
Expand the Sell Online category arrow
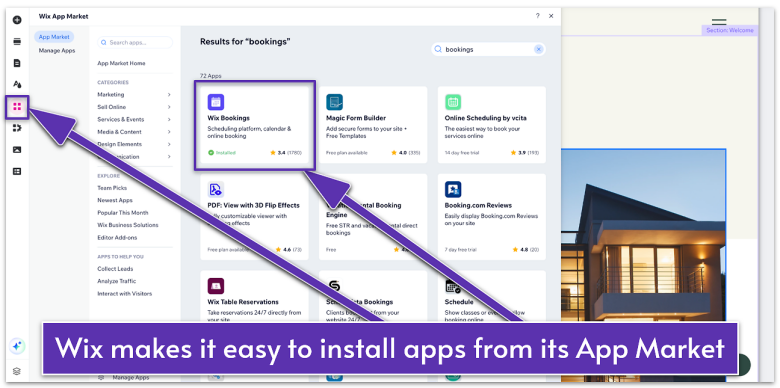coord(169,107)
